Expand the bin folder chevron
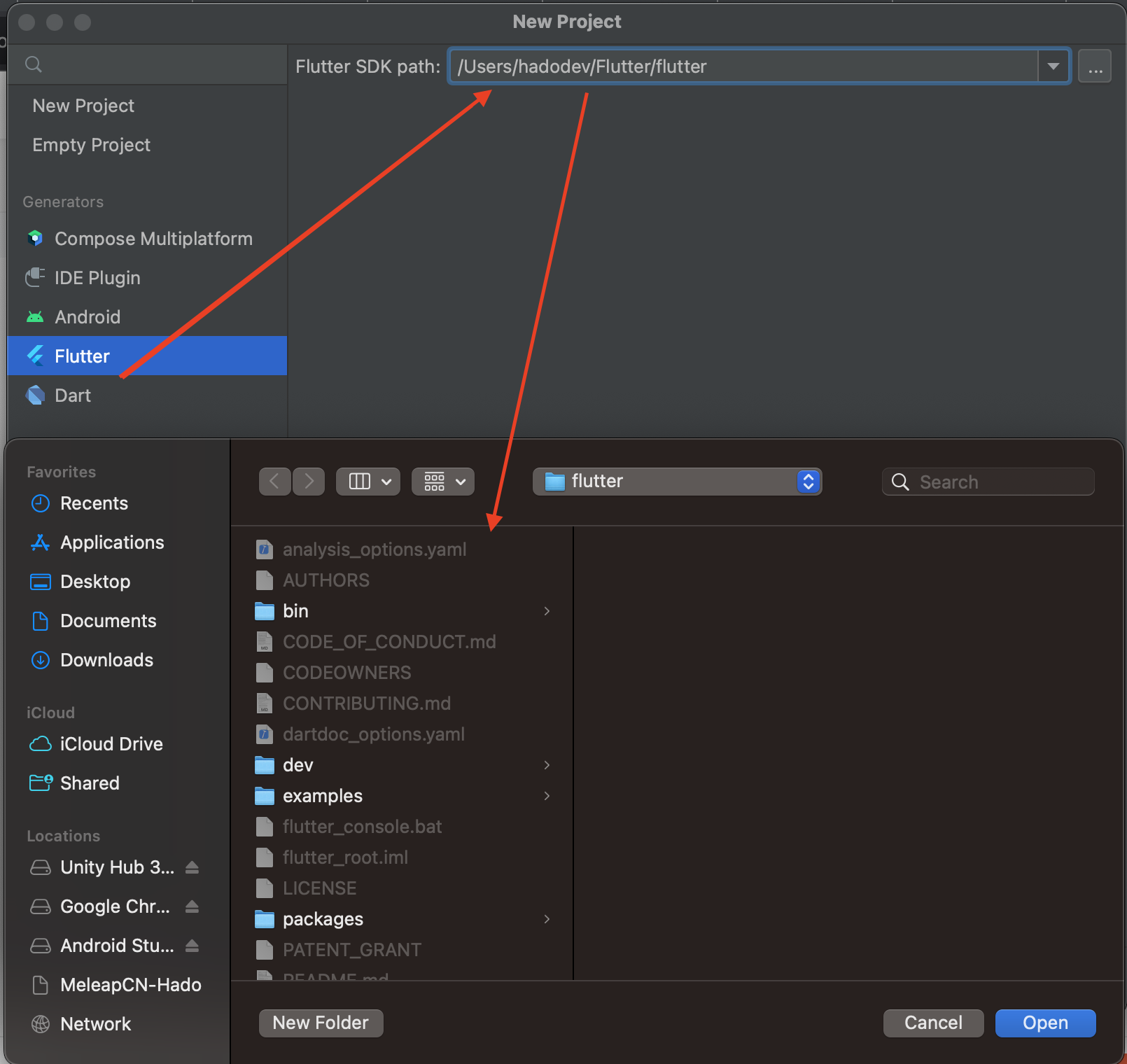The width and height of the screenshot is (1127, 1064). pyautogui.click(x=547, y=611)
